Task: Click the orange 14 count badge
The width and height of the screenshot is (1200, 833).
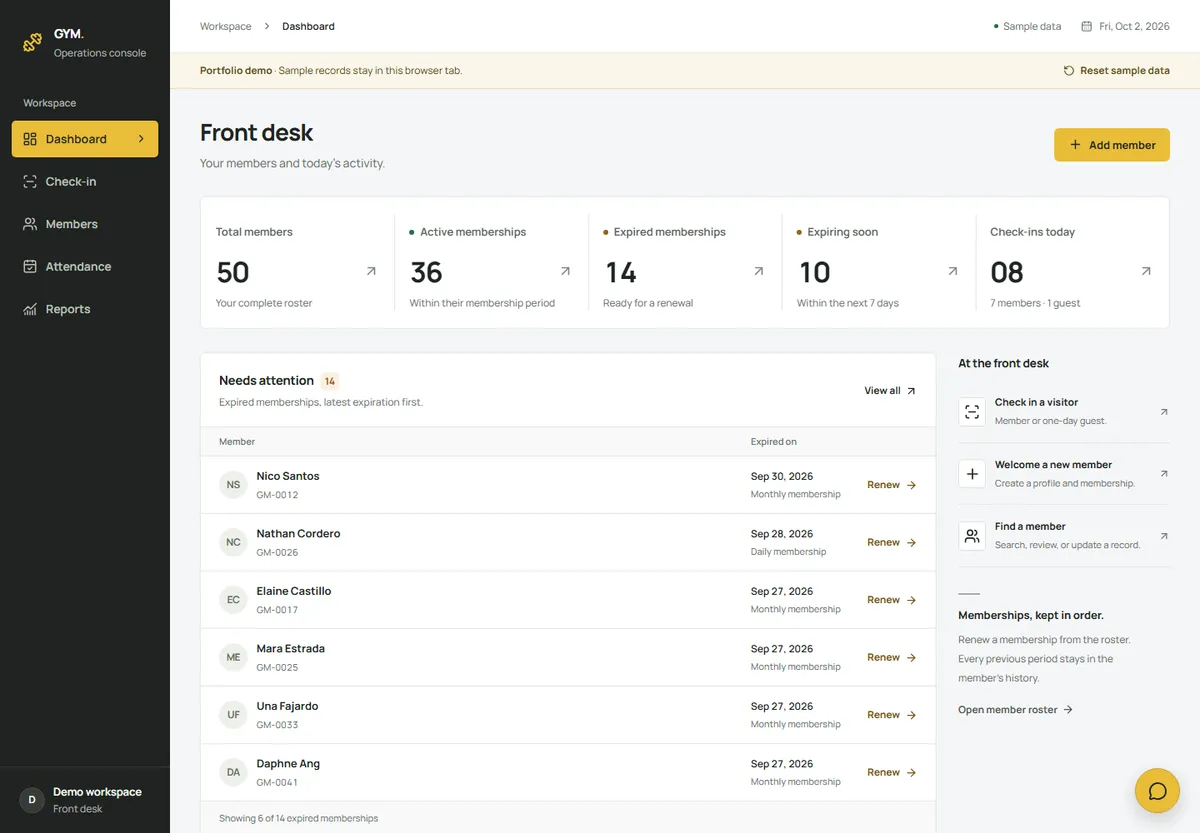Action: 330,381
